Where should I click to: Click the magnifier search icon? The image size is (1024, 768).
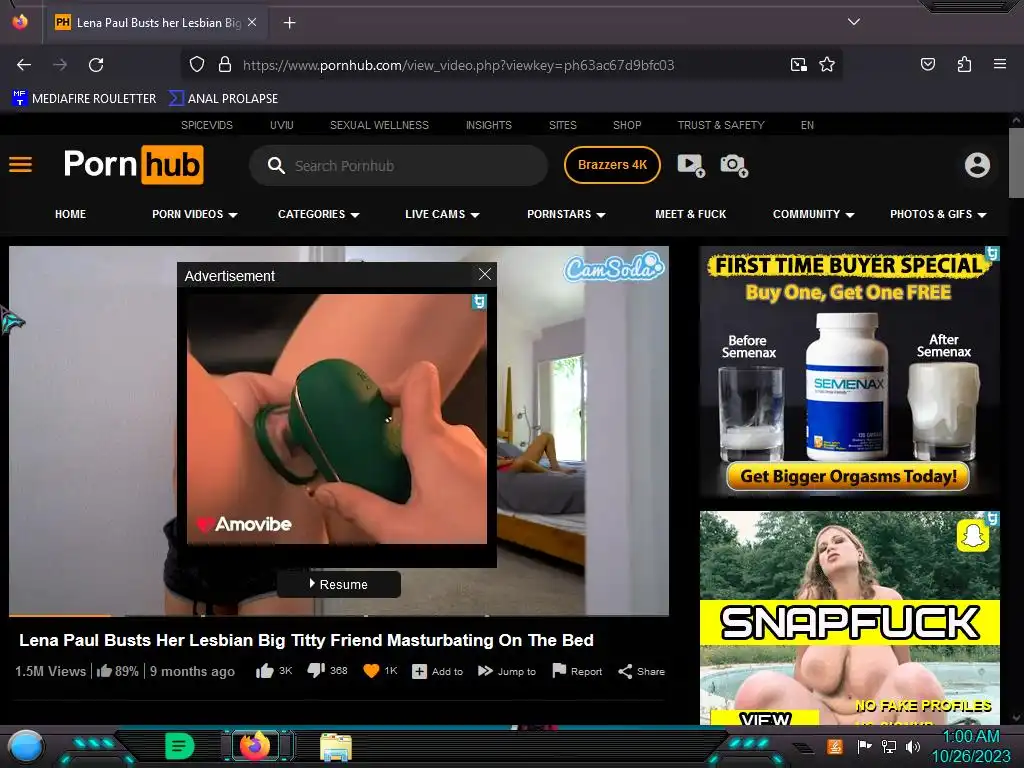click(x=276, y=165)
